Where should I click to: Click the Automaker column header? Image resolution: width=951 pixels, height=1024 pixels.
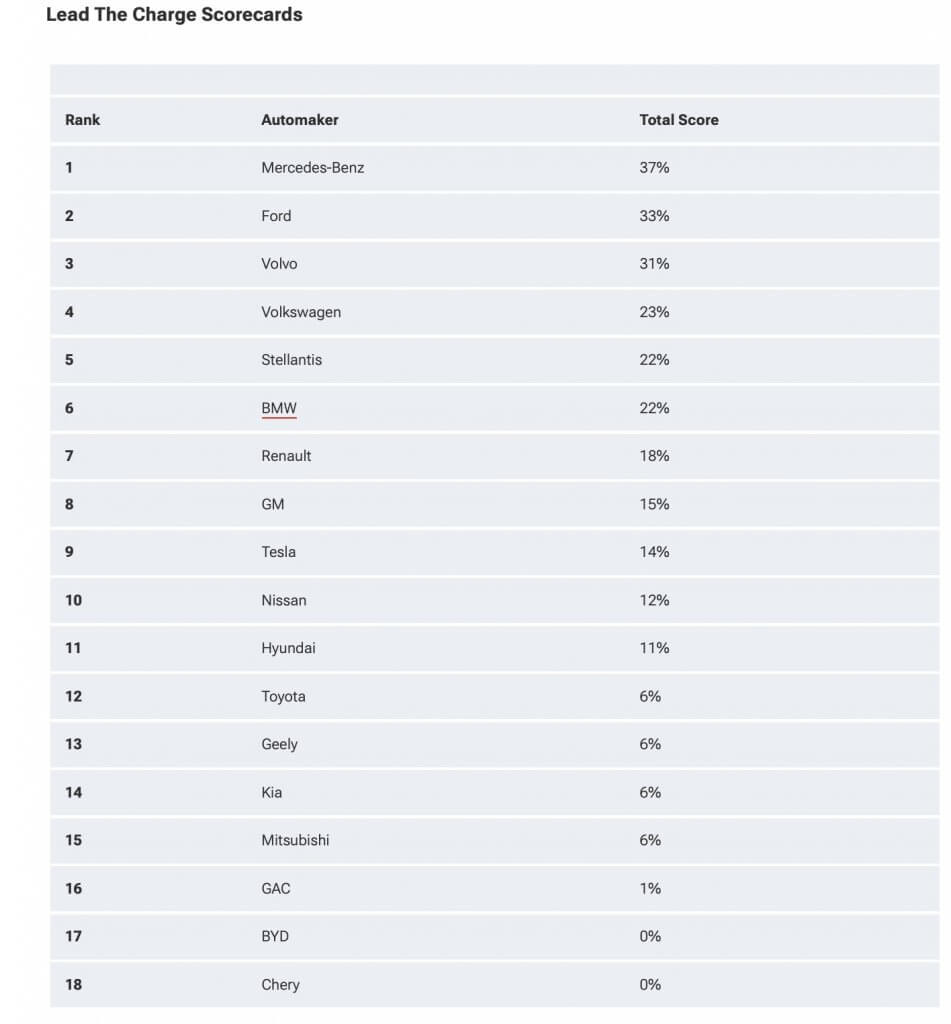click(x=299, y=120)
